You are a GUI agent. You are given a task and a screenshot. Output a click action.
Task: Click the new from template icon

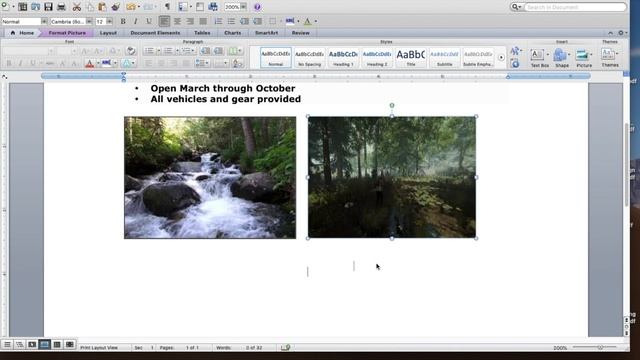point(23,7)
